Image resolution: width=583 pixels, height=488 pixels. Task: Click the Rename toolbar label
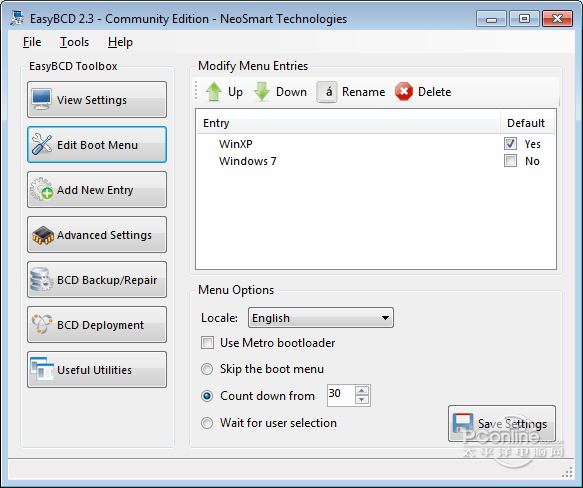tap(364, 92)
